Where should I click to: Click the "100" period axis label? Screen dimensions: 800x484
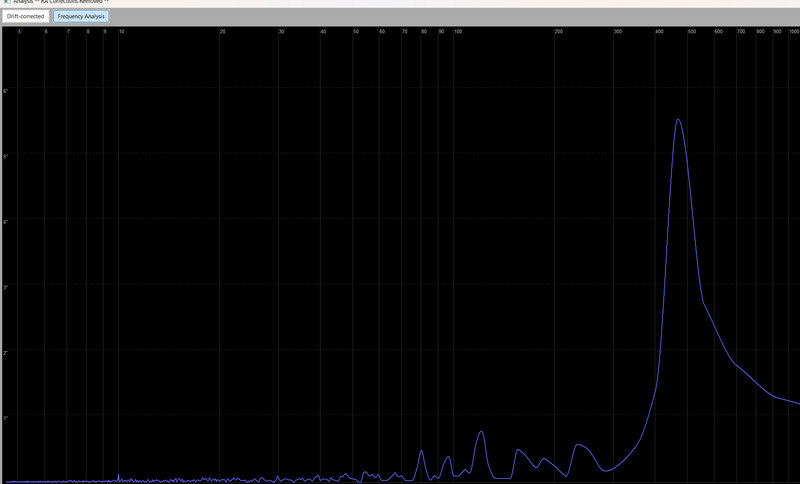[458, 32]
